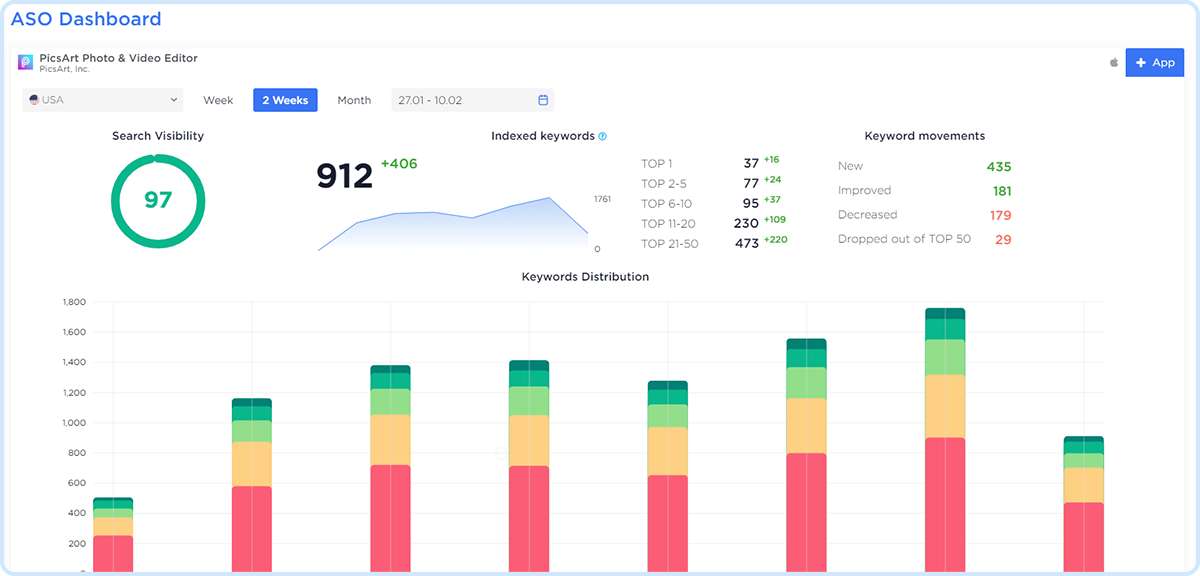Select the Month period option
This screenshot has height=576, width=1200.
(354, 100)
